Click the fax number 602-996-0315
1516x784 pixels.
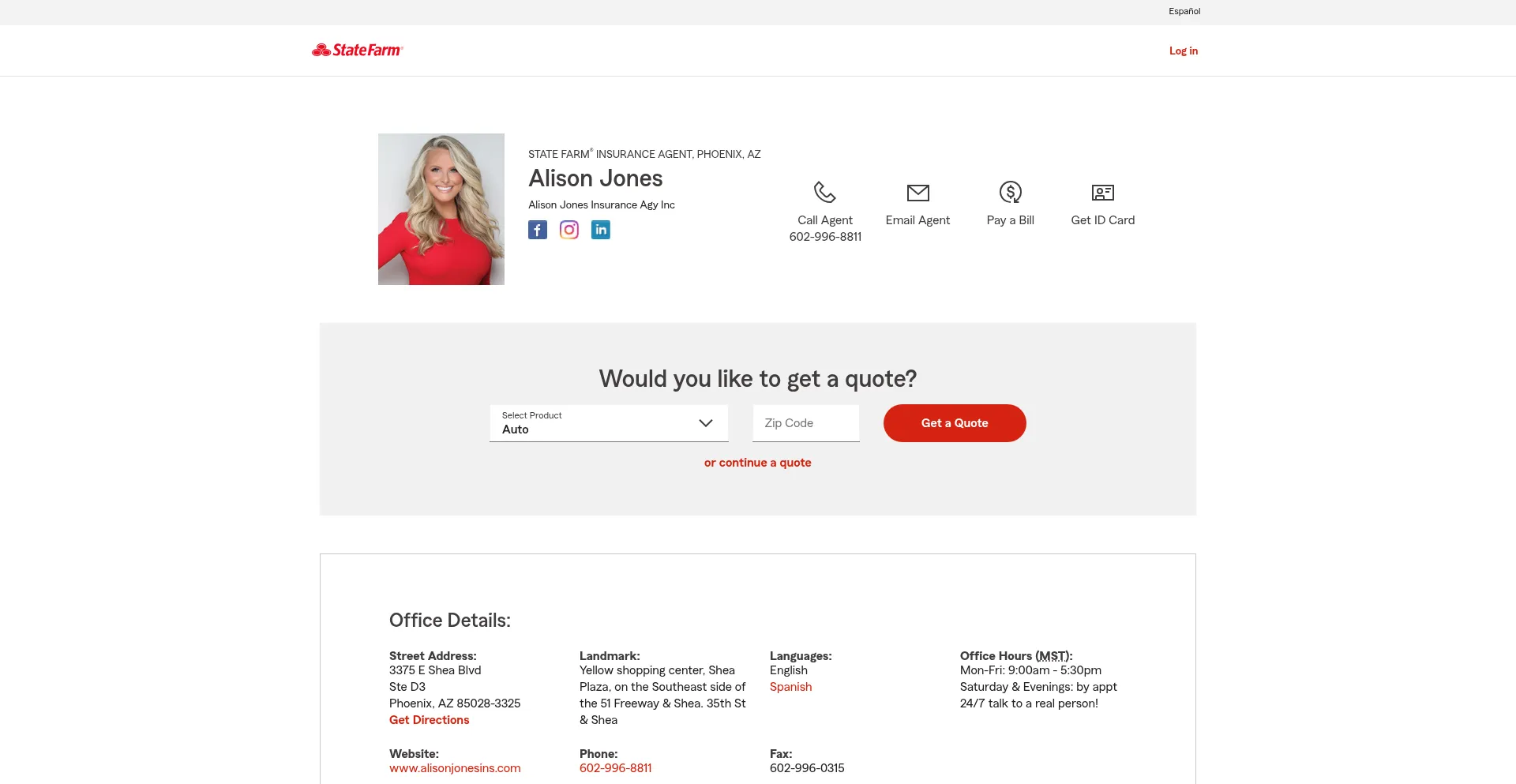(807, 768)
